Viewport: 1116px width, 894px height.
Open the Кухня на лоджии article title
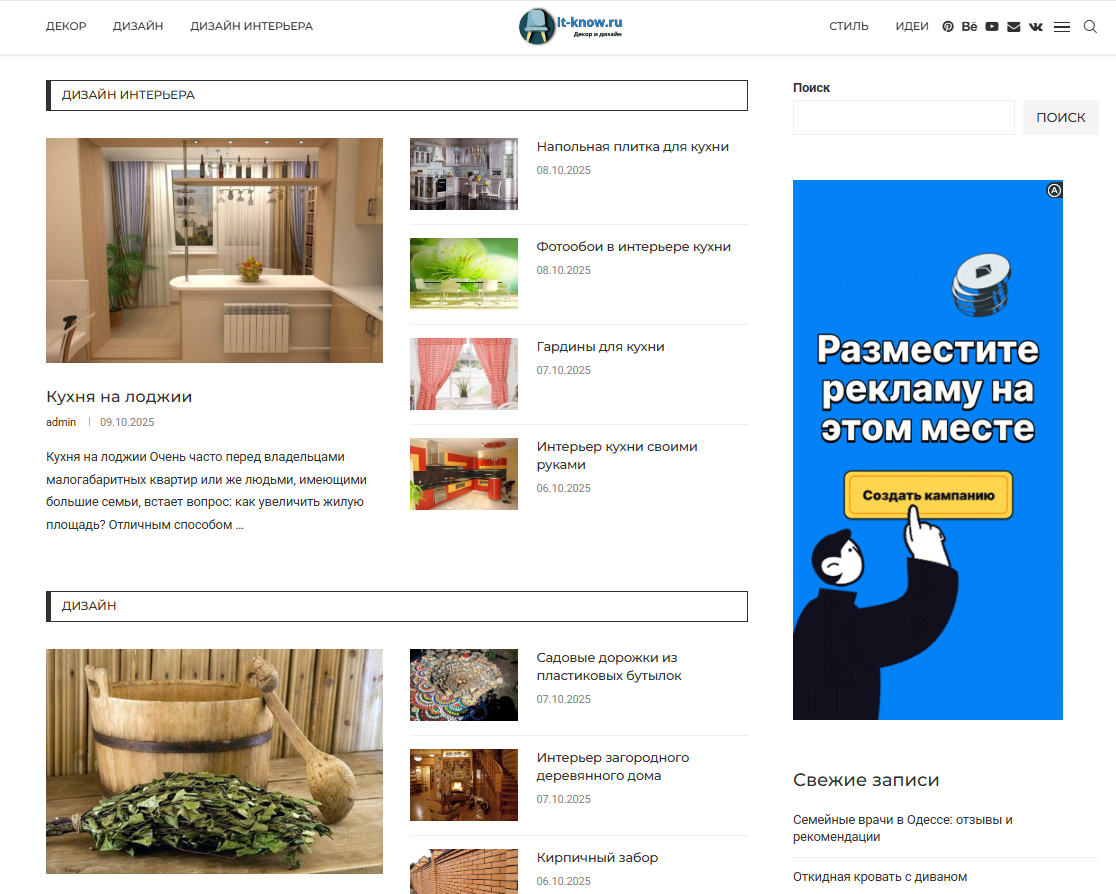pos(119,396)
